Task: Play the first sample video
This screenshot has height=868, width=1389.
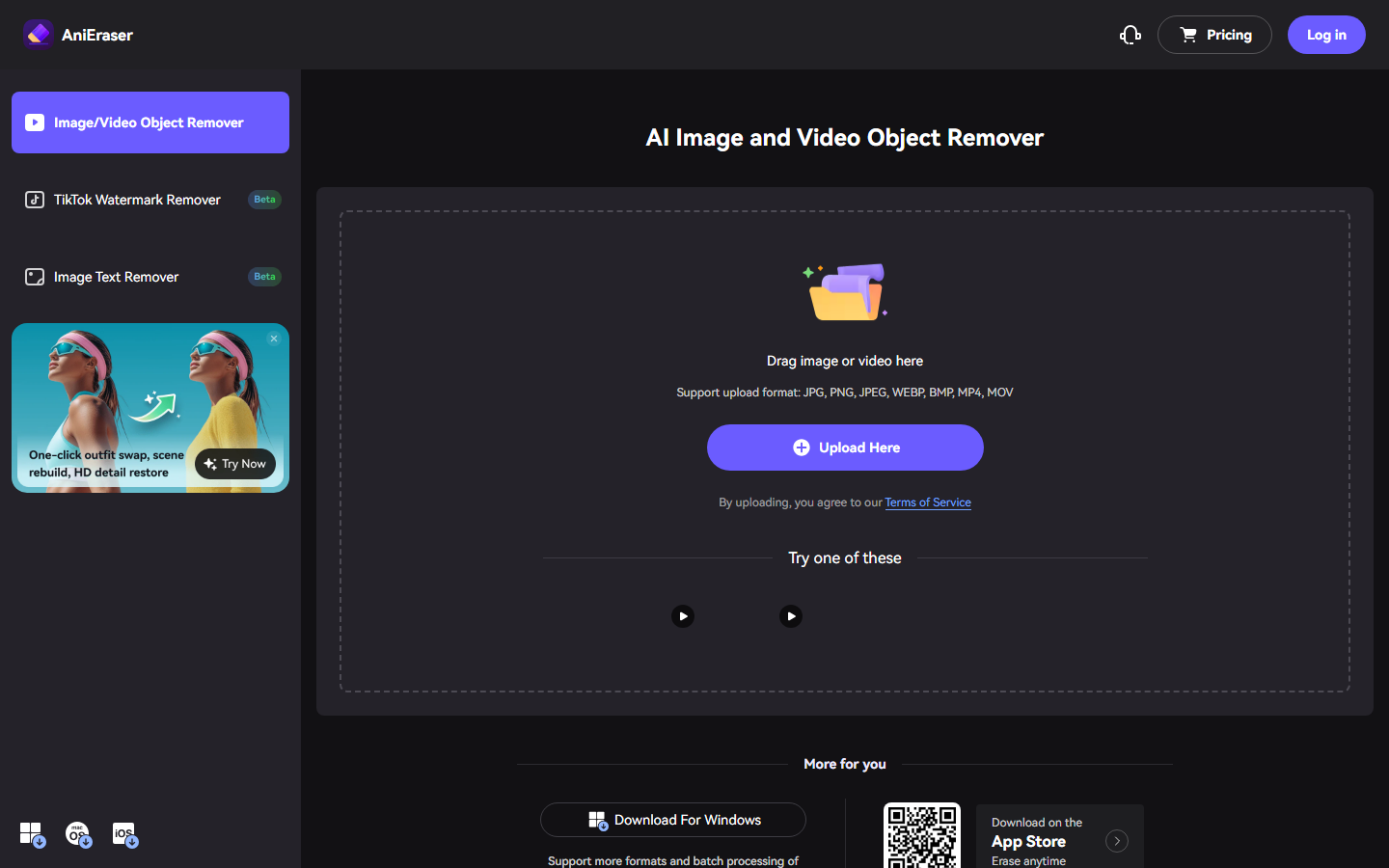Action: pos(683,616)
